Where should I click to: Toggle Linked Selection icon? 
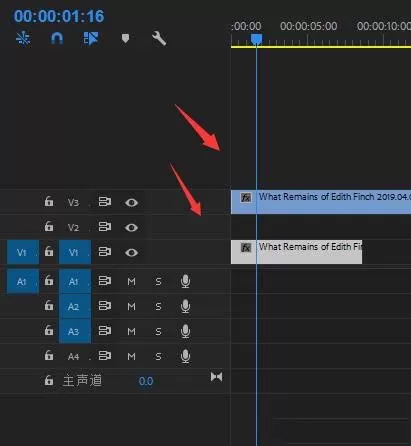coord(91,38)
